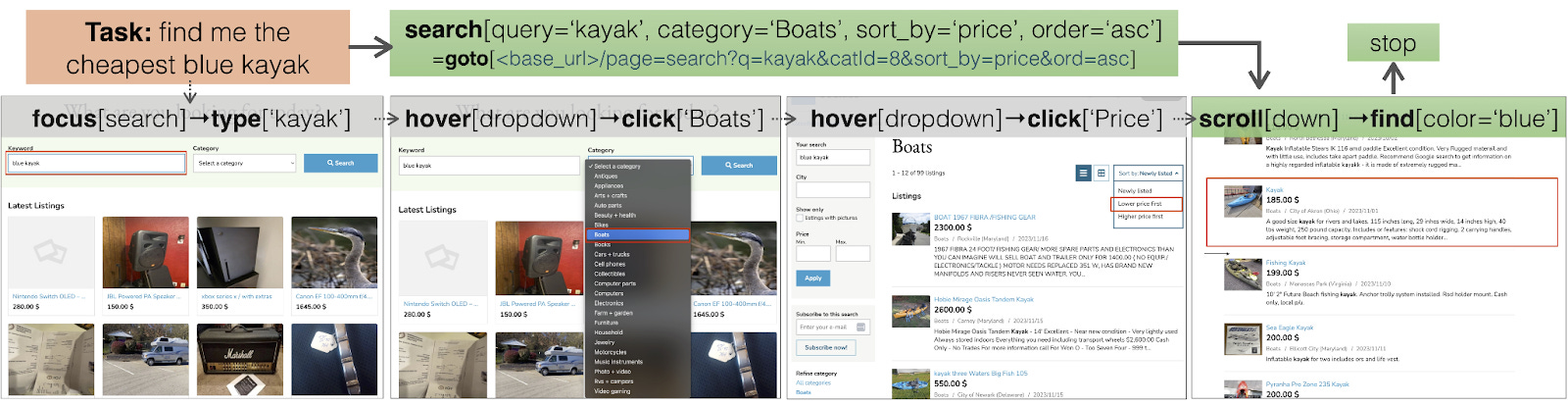Click the 'Subscribe now!' button
1568x404 pixels.
[x=826, y=347]
